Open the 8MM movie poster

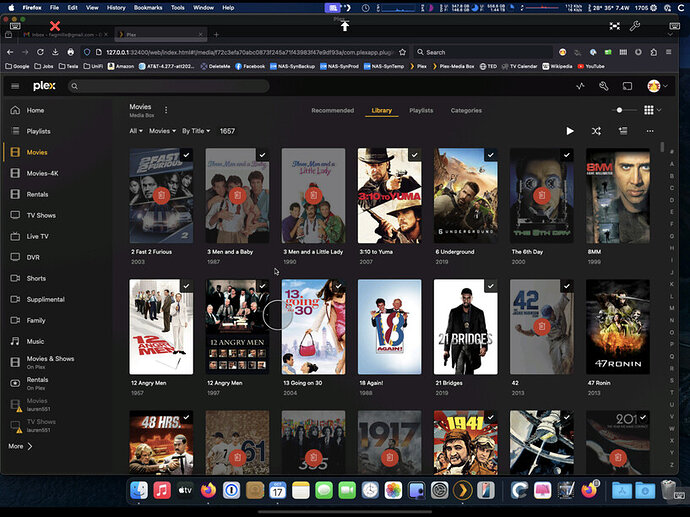pyautogui.click(x=618, y=196)
